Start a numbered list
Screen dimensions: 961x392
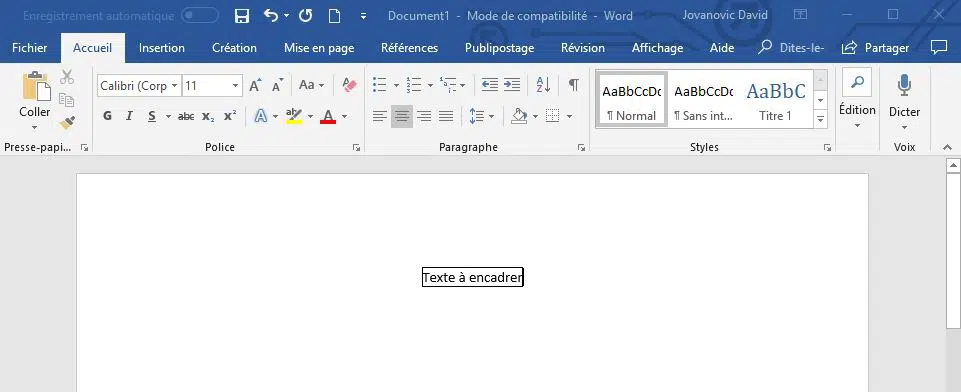(414, 85)
